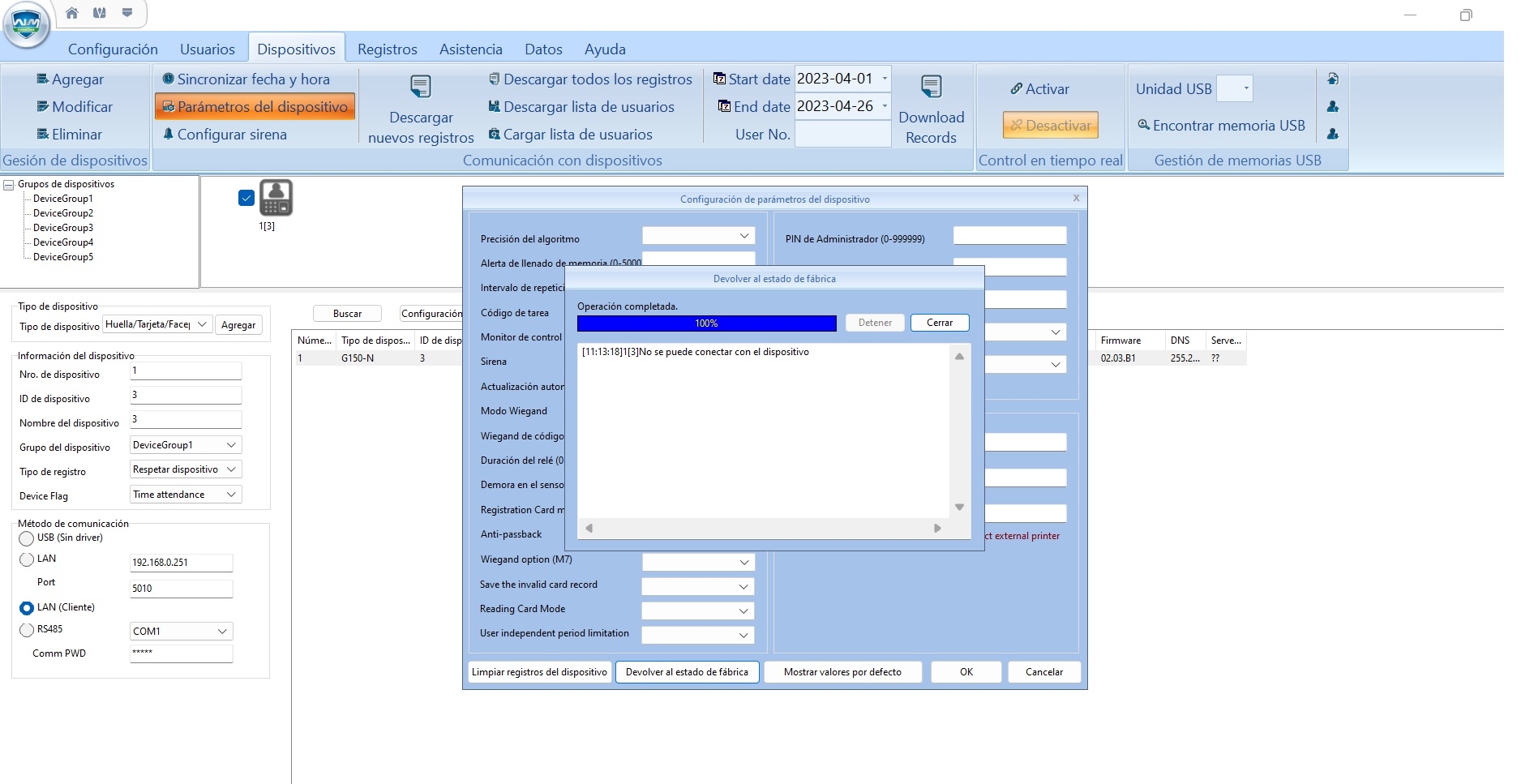Image resolution: width=1521 pixels, height=784 pixels.
Task: Close the parameter configuration dialog with X
Action: point(1076,198)
